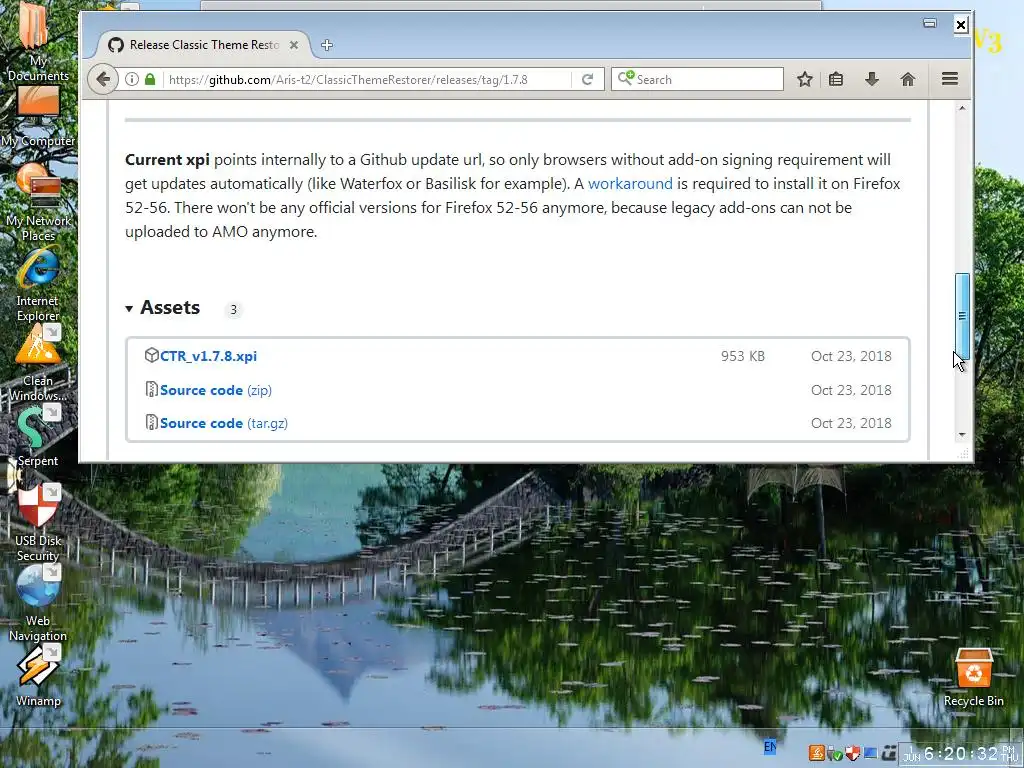Select the Recycle Bin icon

[x=974, y=677]
